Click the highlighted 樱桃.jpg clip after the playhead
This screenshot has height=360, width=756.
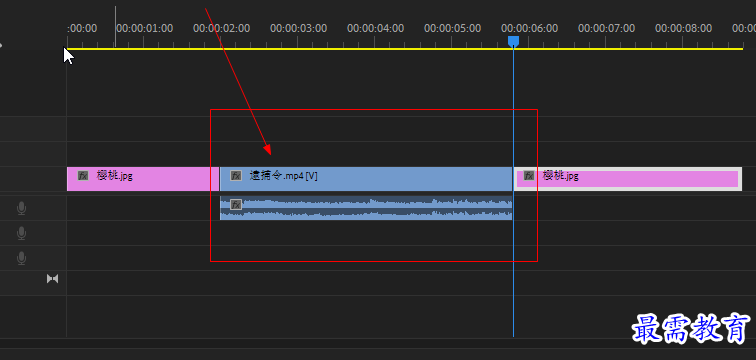coord(628,179)
